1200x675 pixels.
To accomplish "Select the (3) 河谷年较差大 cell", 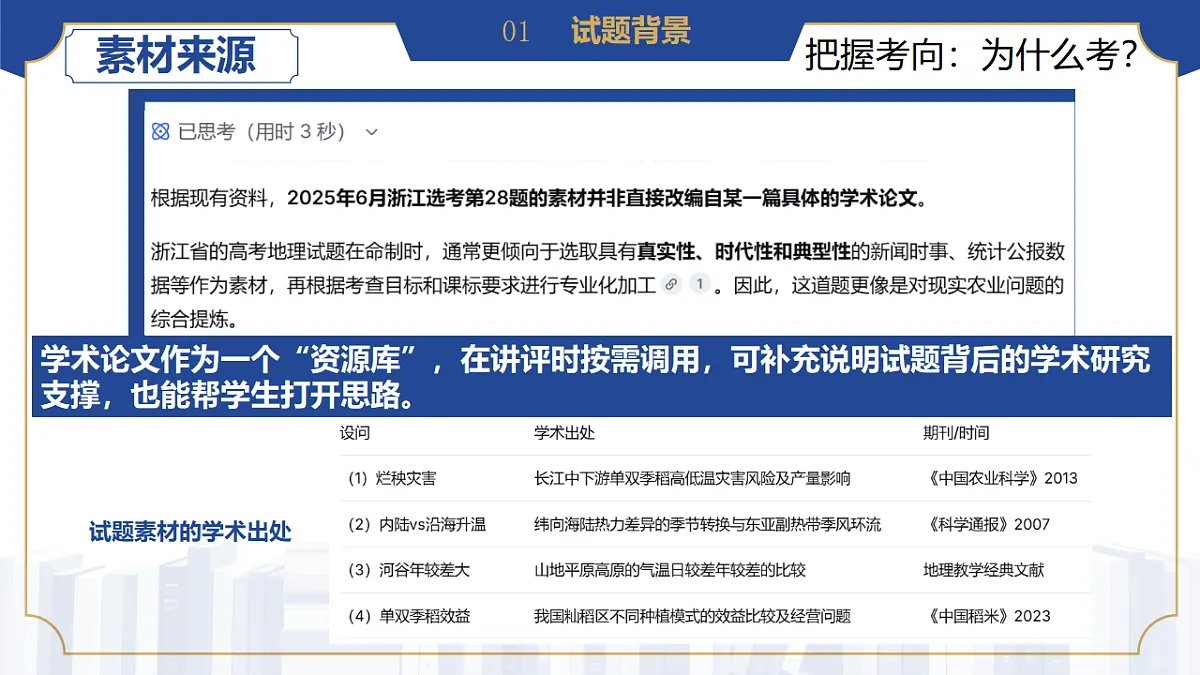I will tap(408, 570).
